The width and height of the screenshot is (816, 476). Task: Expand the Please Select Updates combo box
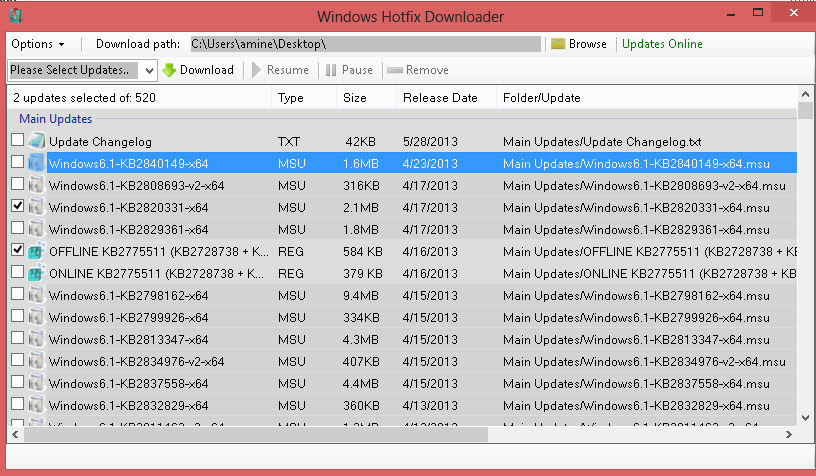[149, 70]
